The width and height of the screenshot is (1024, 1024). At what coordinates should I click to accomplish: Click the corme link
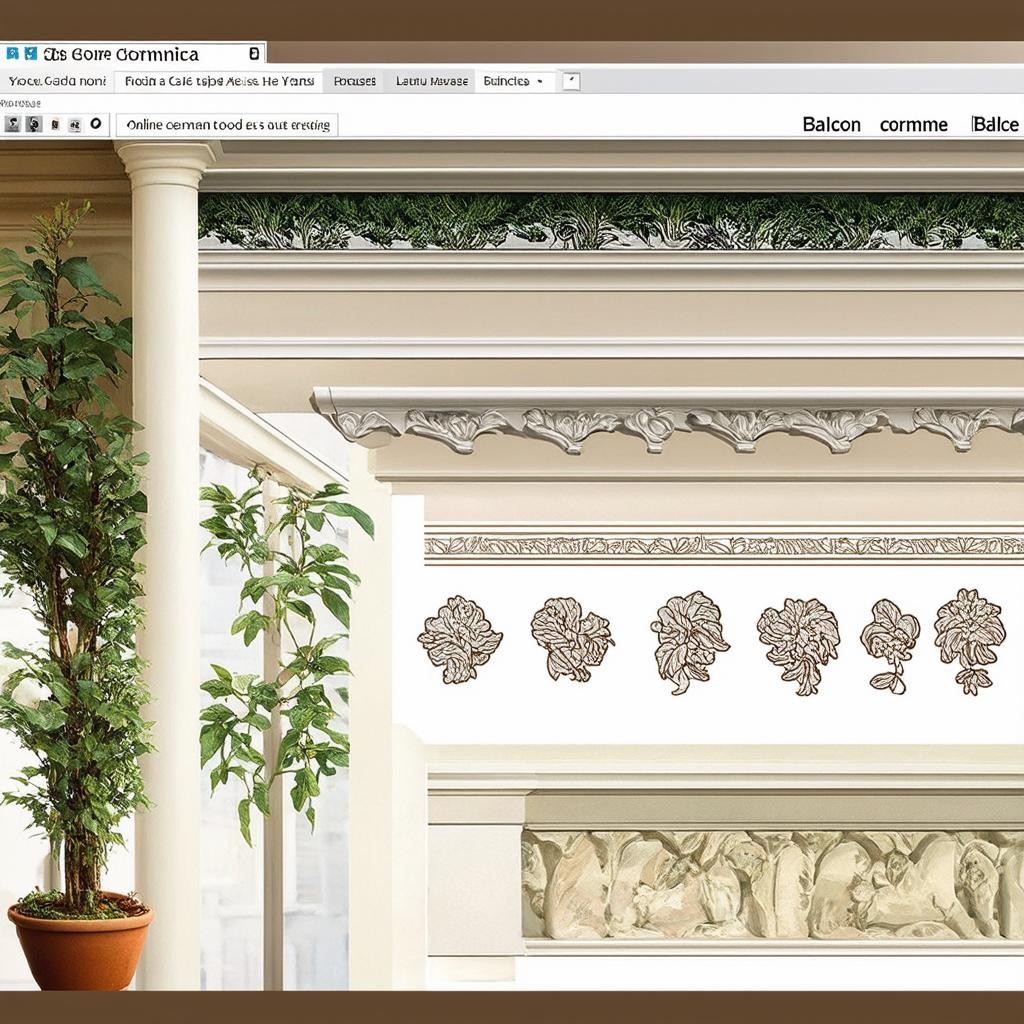coord(913,124)
